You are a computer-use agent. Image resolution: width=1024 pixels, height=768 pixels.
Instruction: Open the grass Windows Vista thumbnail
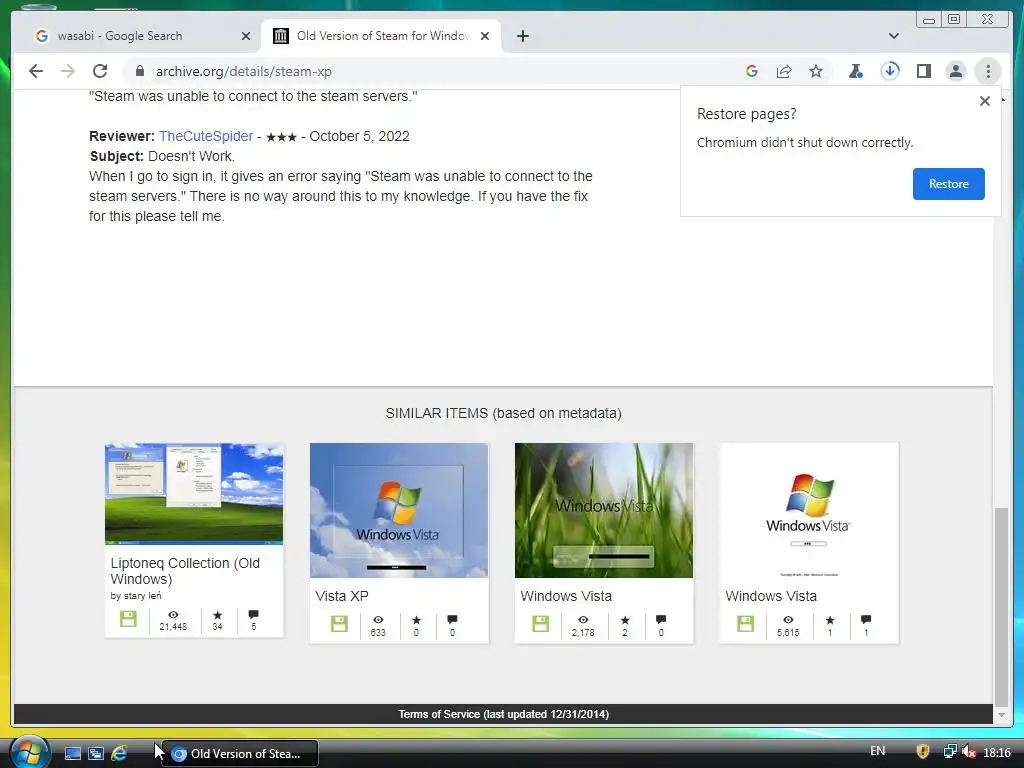(x=604, y=510)
